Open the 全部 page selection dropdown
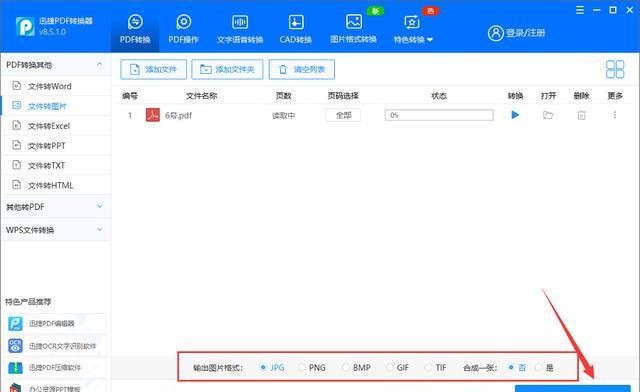Image resolution: width=640 pixels, height=392 pixels. (343, 115)
